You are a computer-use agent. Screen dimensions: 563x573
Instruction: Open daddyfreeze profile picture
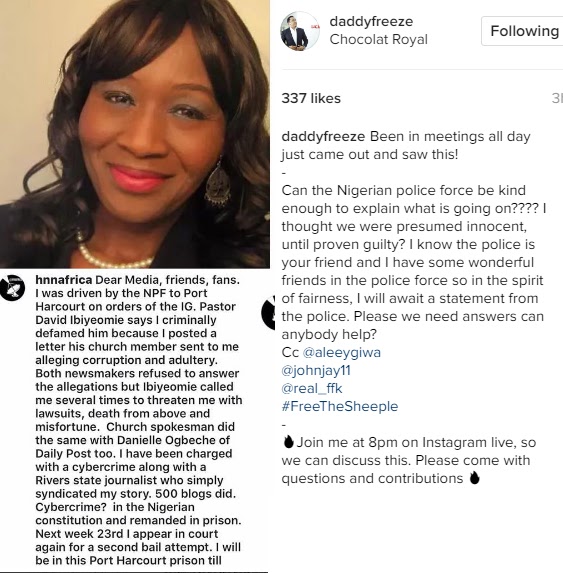click(300, 31)
